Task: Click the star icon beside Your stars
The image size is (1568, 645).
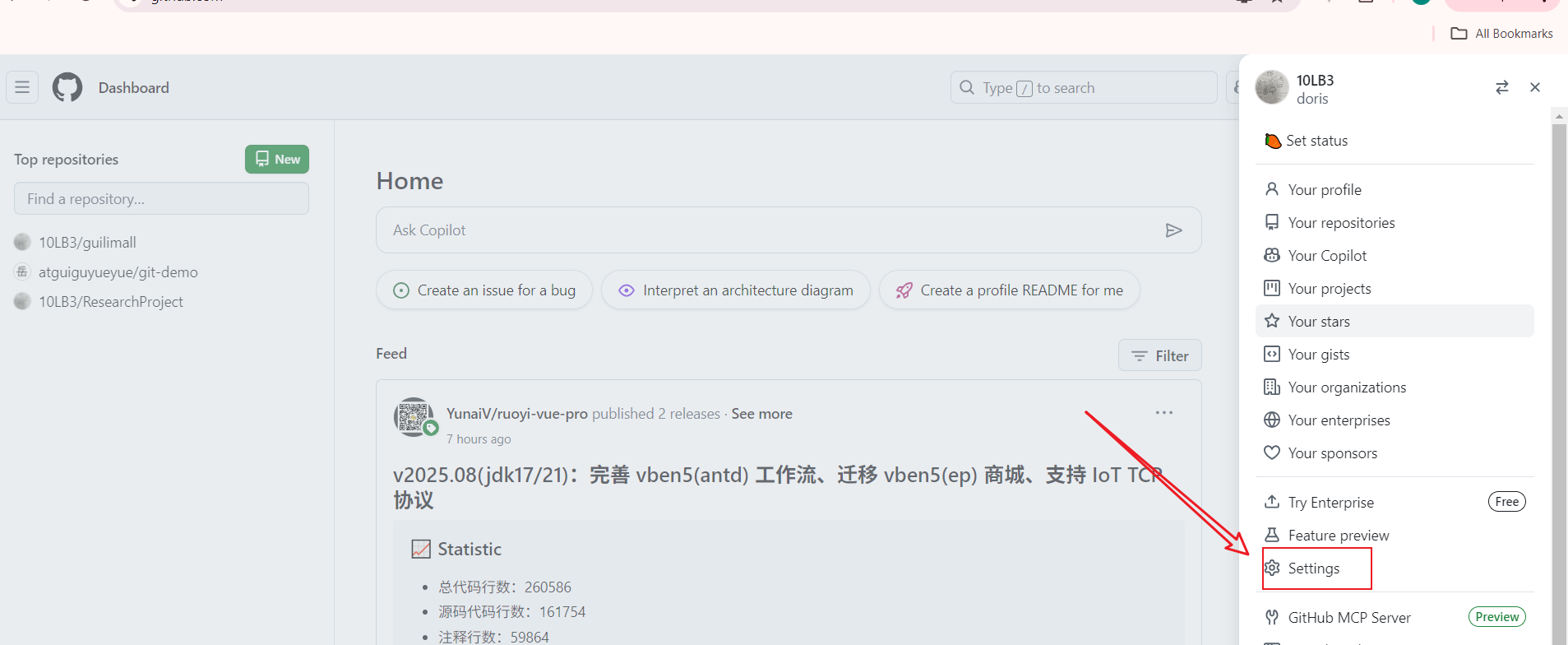Action: click(x=1272, y=321)
